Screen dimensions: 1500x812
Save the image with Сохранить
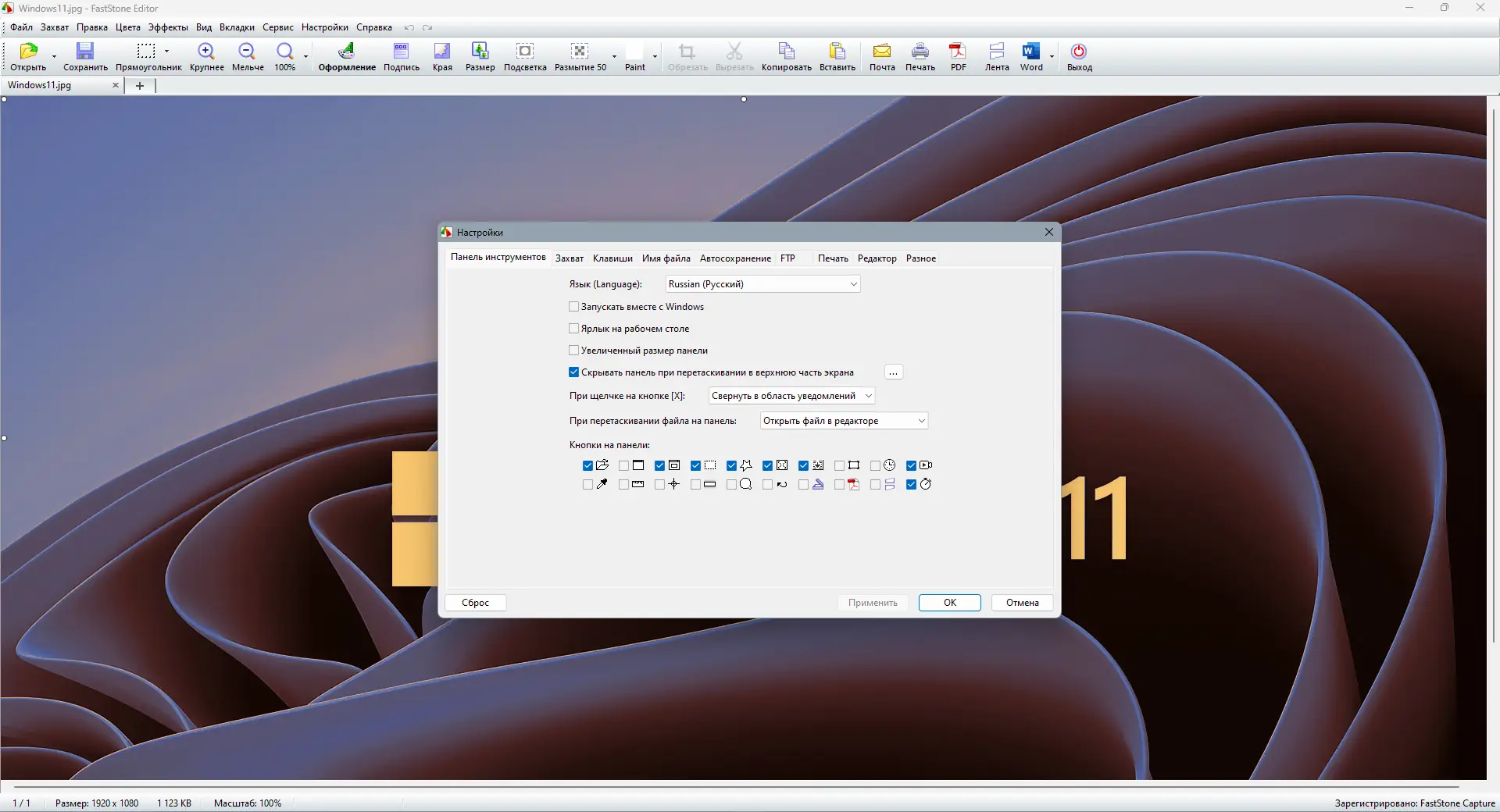85,56
